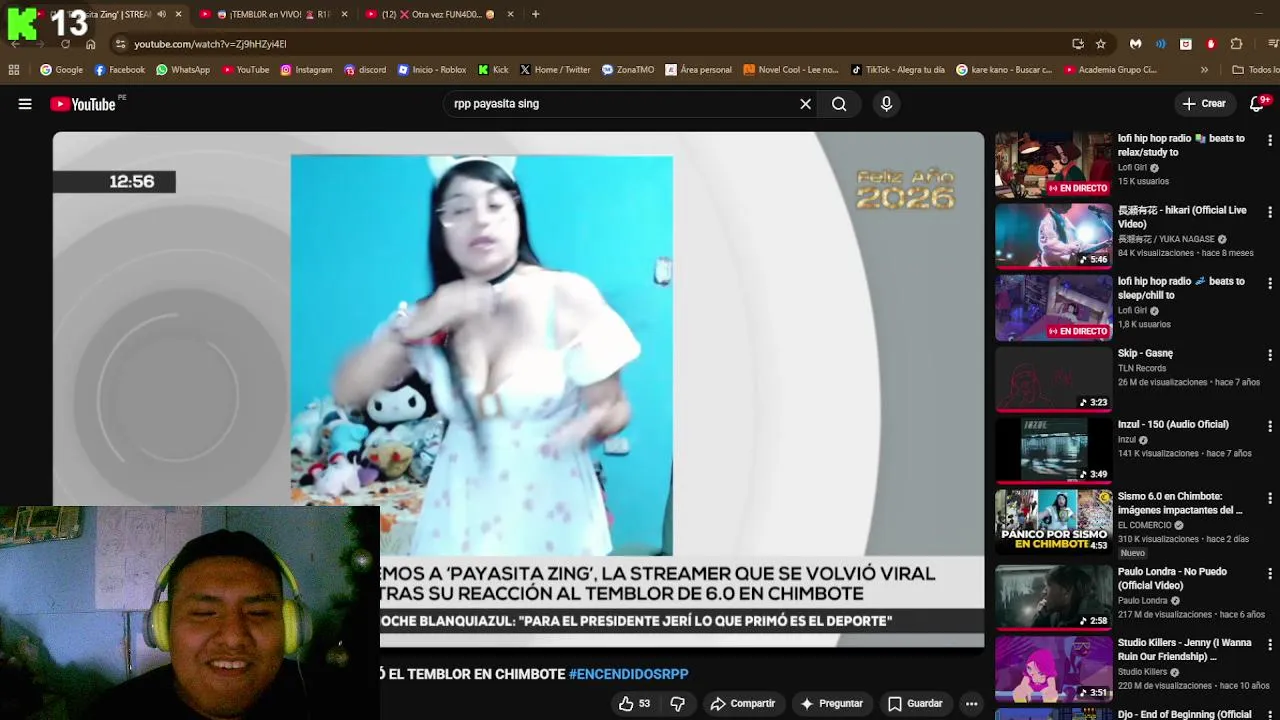The height and width of the screenshot is (720, 1280).
Task: Click the YouTube logo to go home
Action: (x=84, y=104)
